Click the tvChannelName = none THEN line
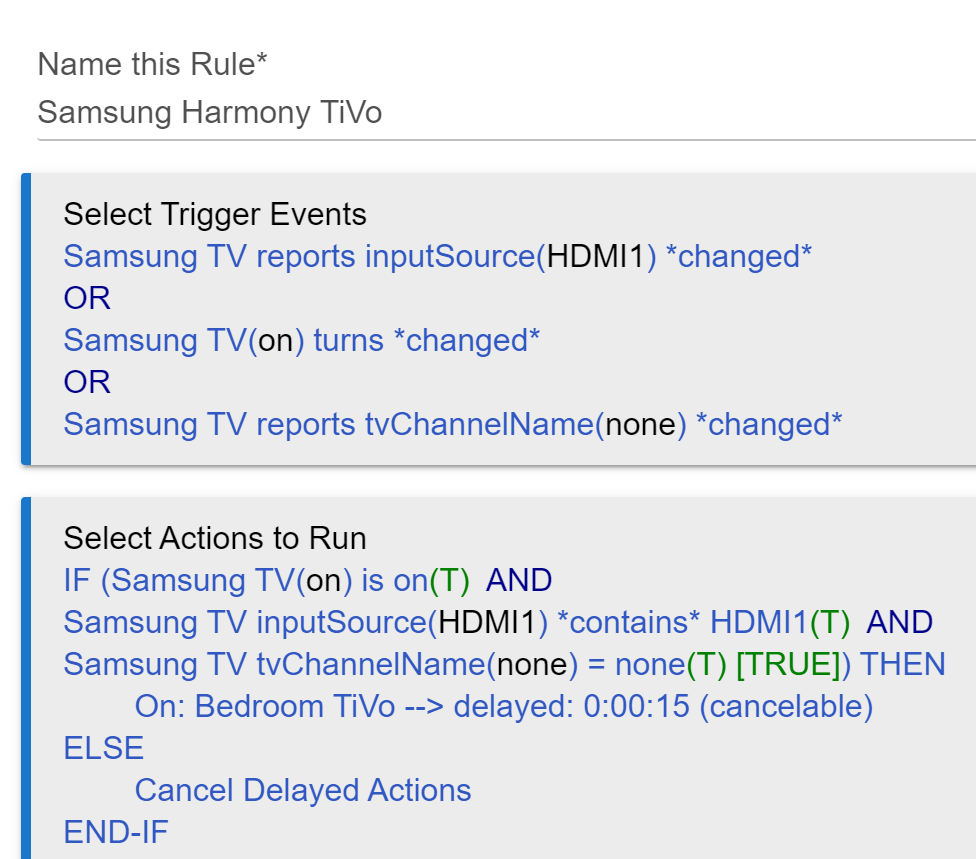The width and height of the screenshot is (976, 859). pos(505,664)
